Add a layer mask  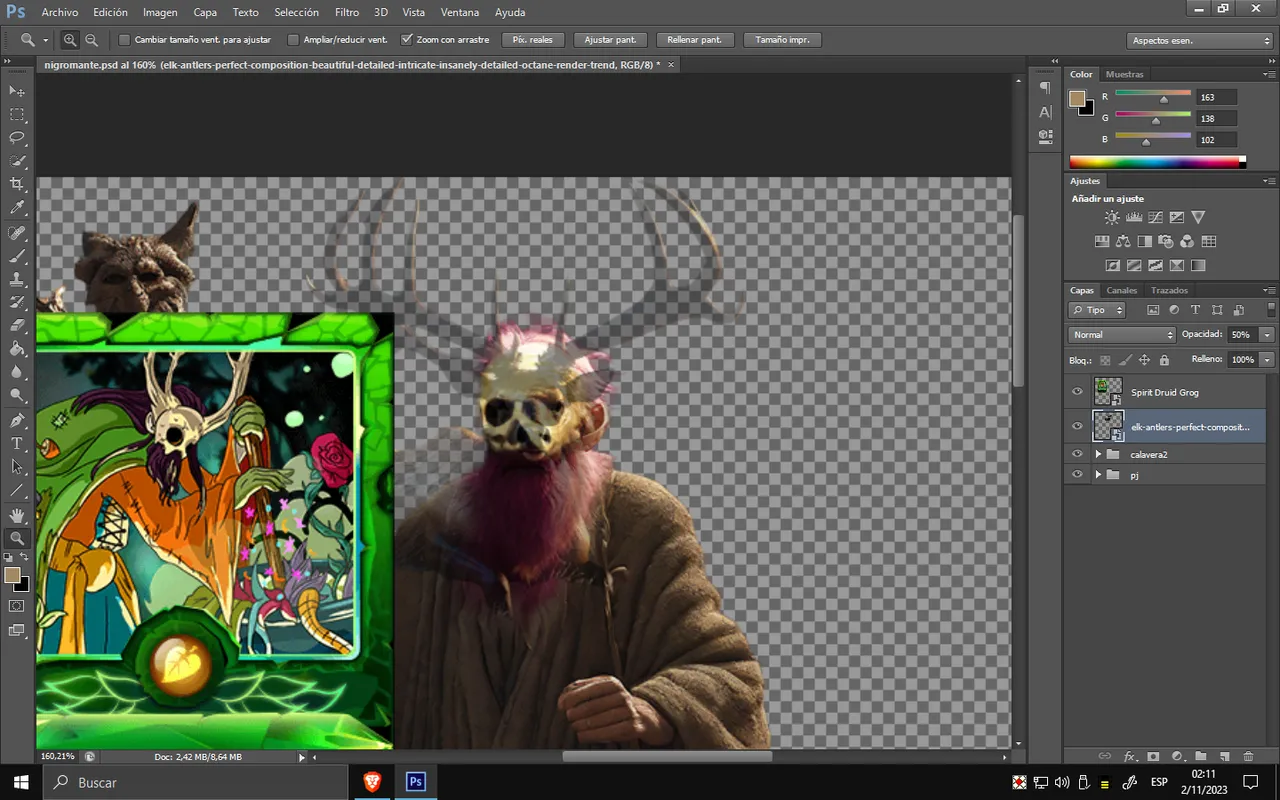[1153, 756]
